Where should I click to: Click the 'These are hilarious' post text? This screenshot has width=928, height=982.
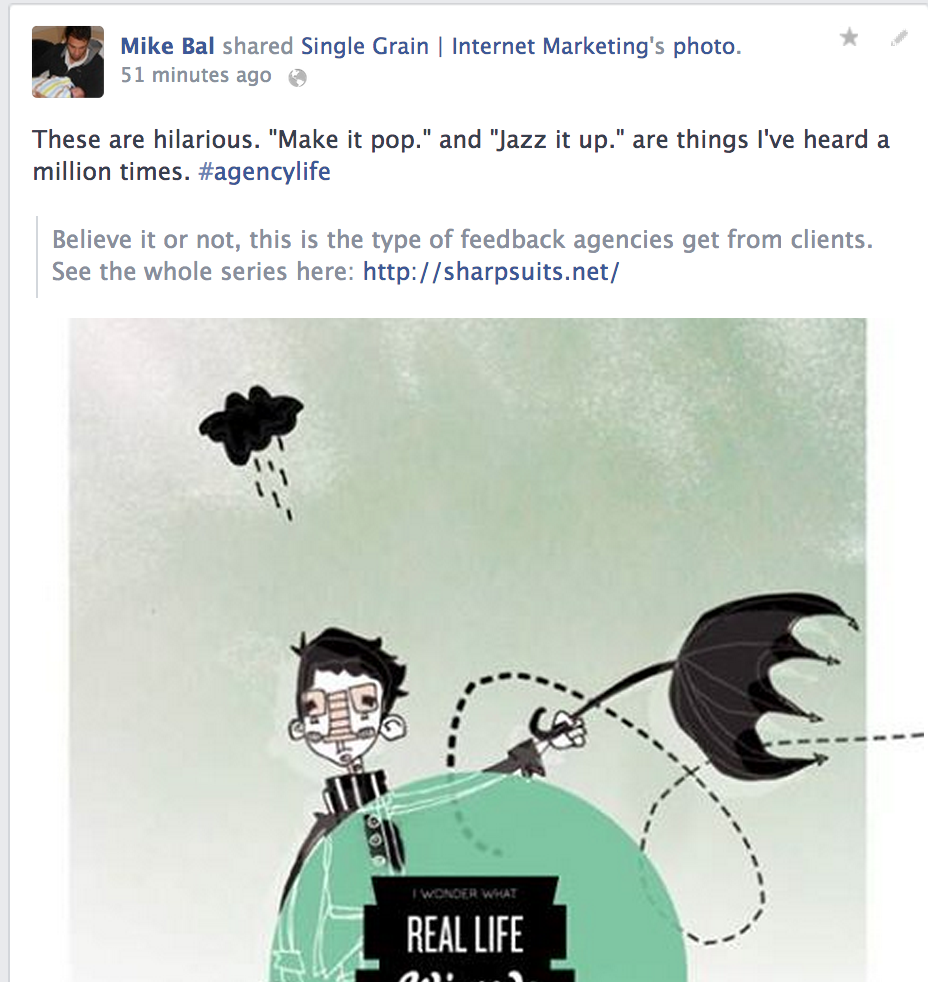461,155
